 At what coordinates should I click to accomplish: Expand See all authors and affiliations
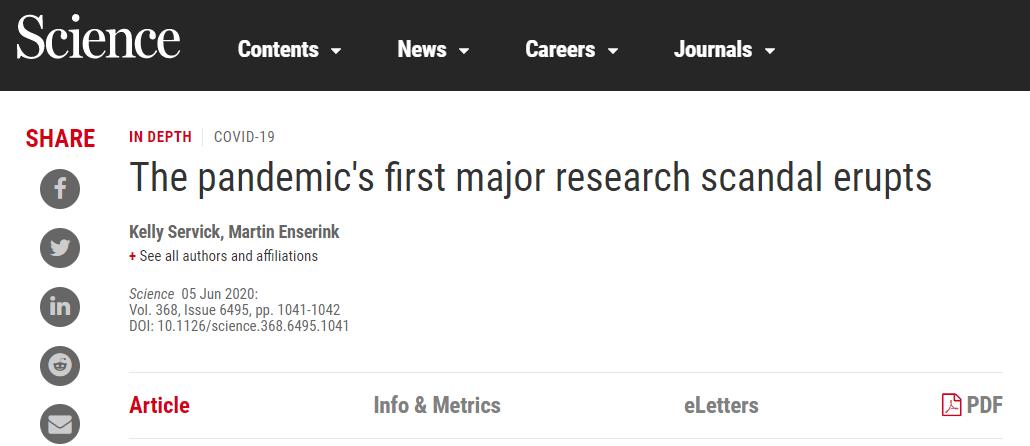pos(228,256)
